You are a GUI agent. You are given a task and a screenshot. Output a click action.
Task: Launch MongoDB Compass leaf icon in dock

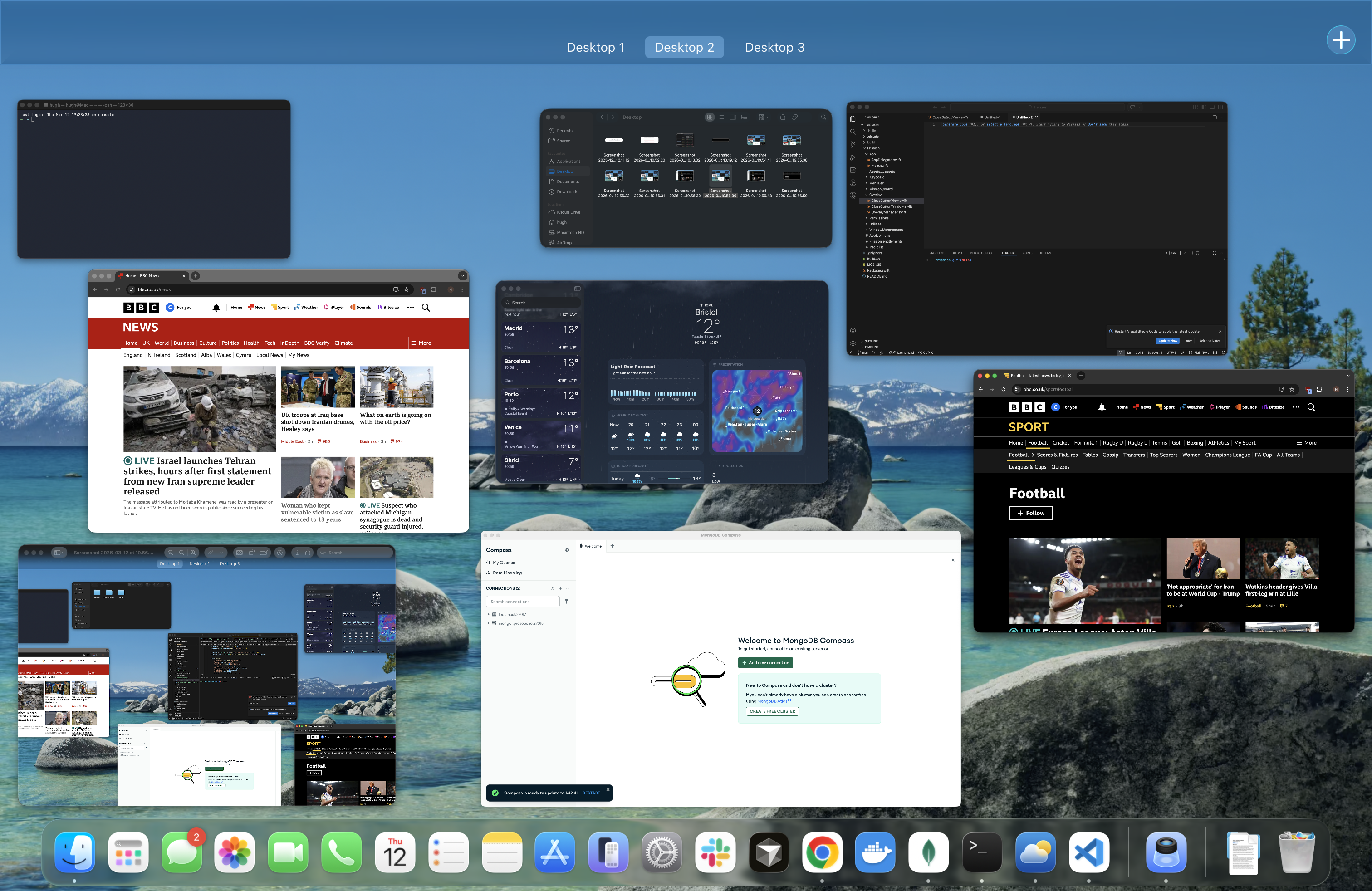point(928,852)
